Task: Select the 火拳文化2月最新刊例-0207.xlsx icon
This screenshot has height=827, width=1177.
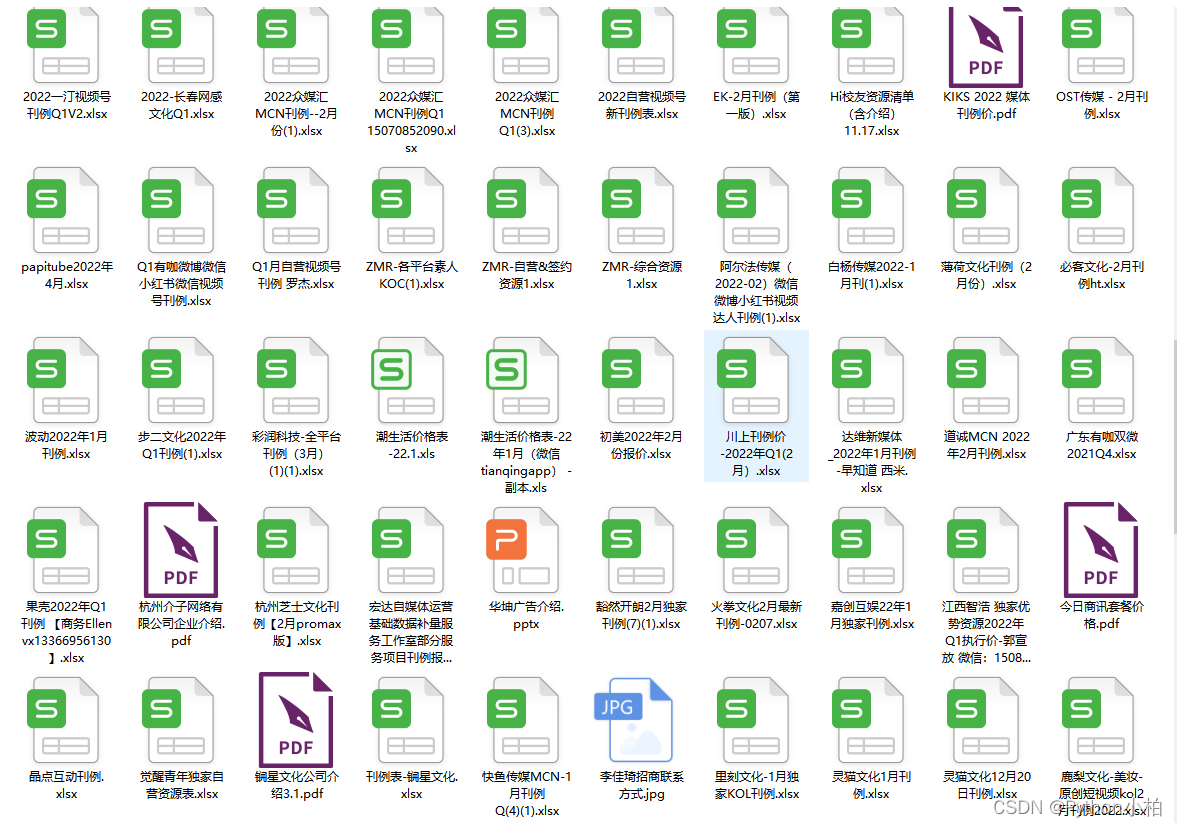Action: point(753,550)
